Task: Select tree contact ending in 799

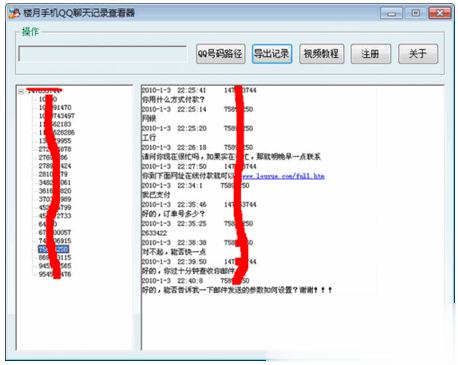Action: 55,207
